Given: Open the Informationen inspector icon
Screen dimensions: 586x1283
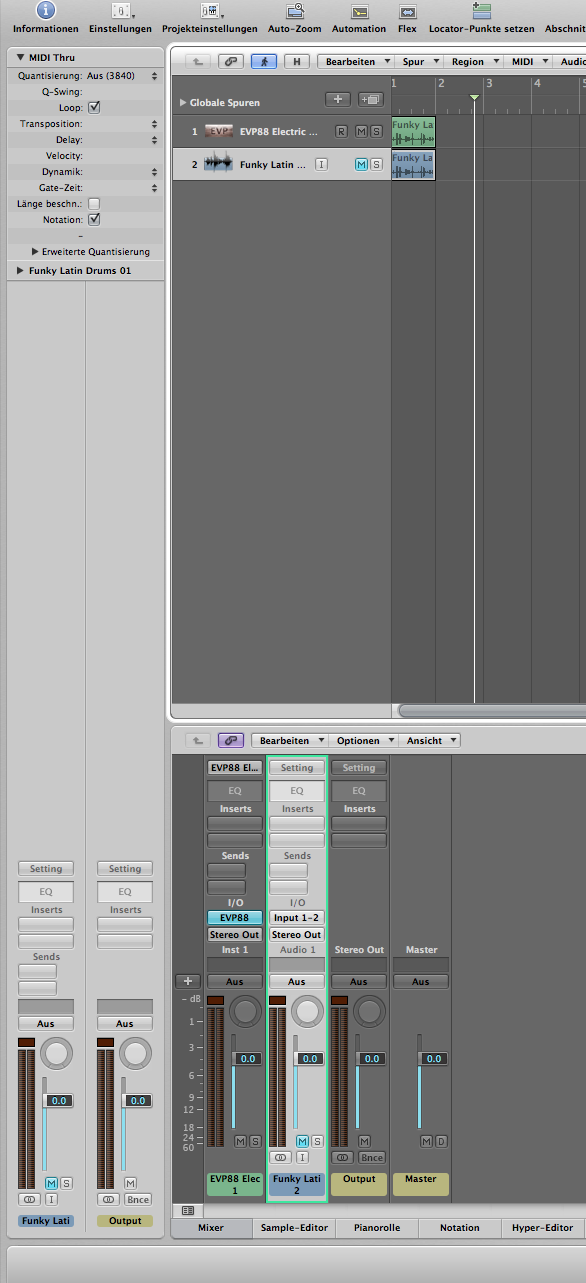Looking at the screenshot, I should click(45, 11).
